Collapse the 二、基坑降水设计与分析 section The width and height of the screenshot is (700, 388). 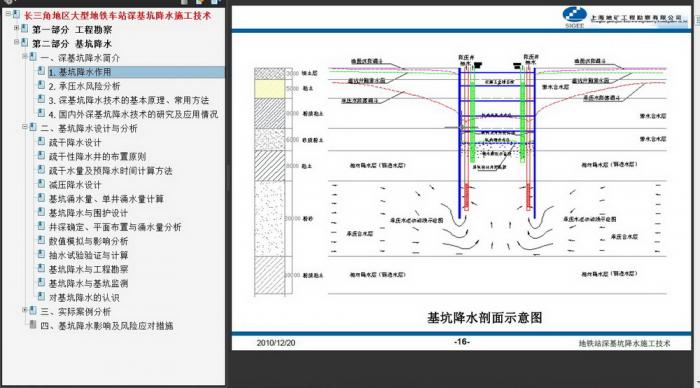[25, 127]
